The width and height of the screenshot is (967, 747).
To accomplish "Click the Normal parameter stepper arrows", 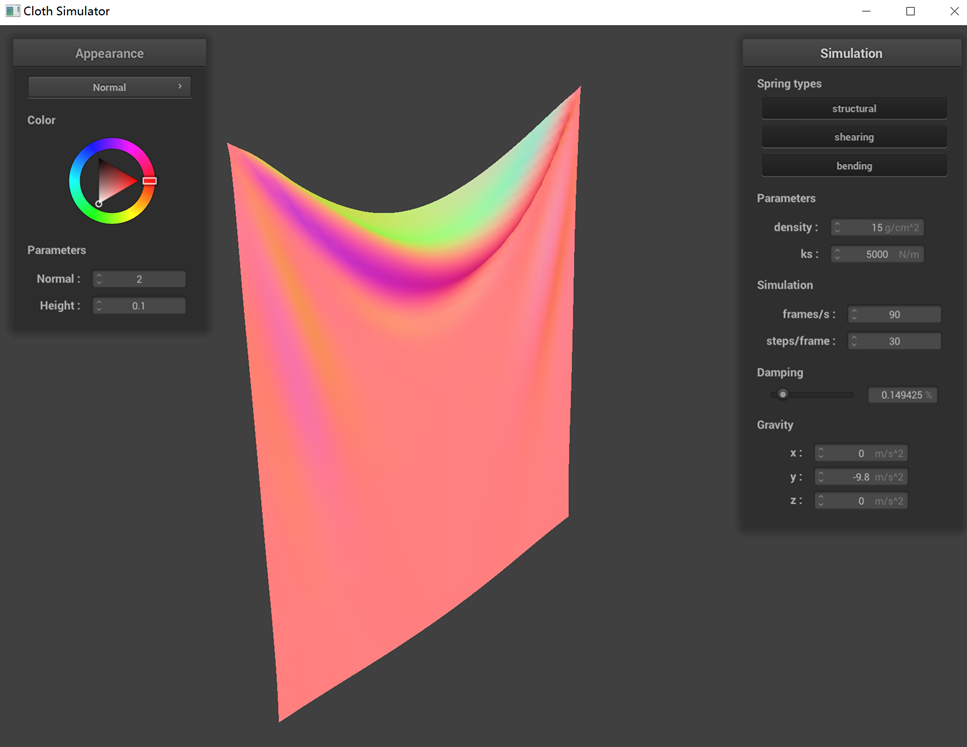I will tap(99, 279).
